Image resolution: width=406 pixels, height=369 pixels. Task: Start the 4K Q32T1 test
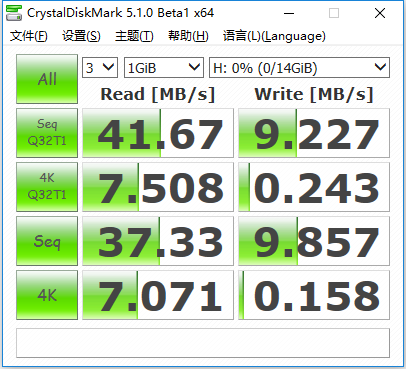pyautogui.click(x=47, y=187)
